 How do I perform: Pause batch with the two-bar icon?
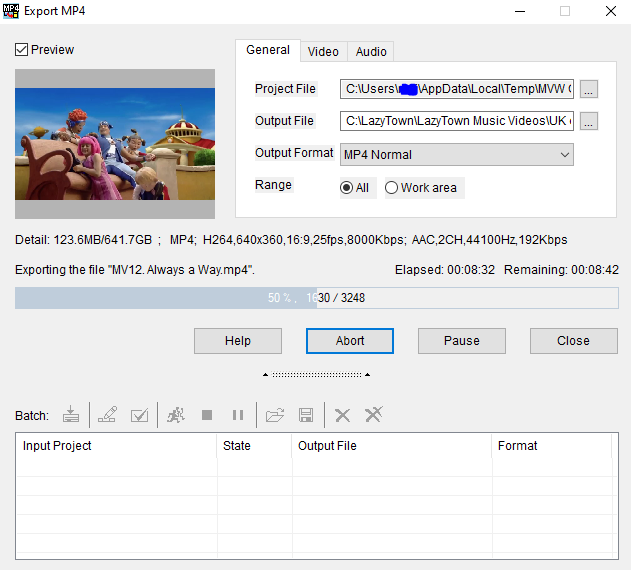coord(238,415)
